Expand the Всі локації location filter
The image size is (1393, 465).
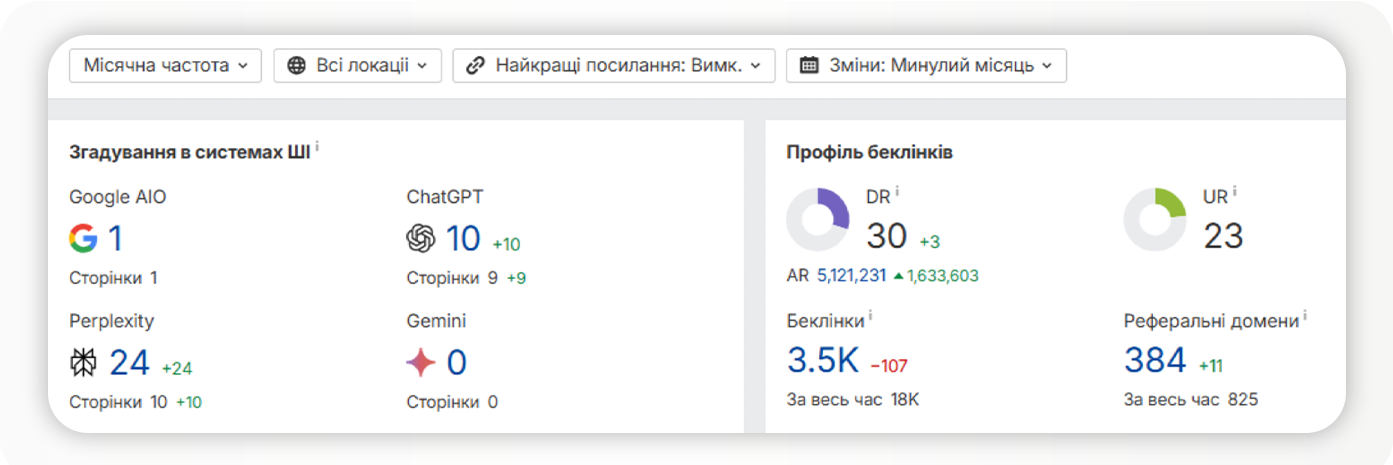pos(357,66)
